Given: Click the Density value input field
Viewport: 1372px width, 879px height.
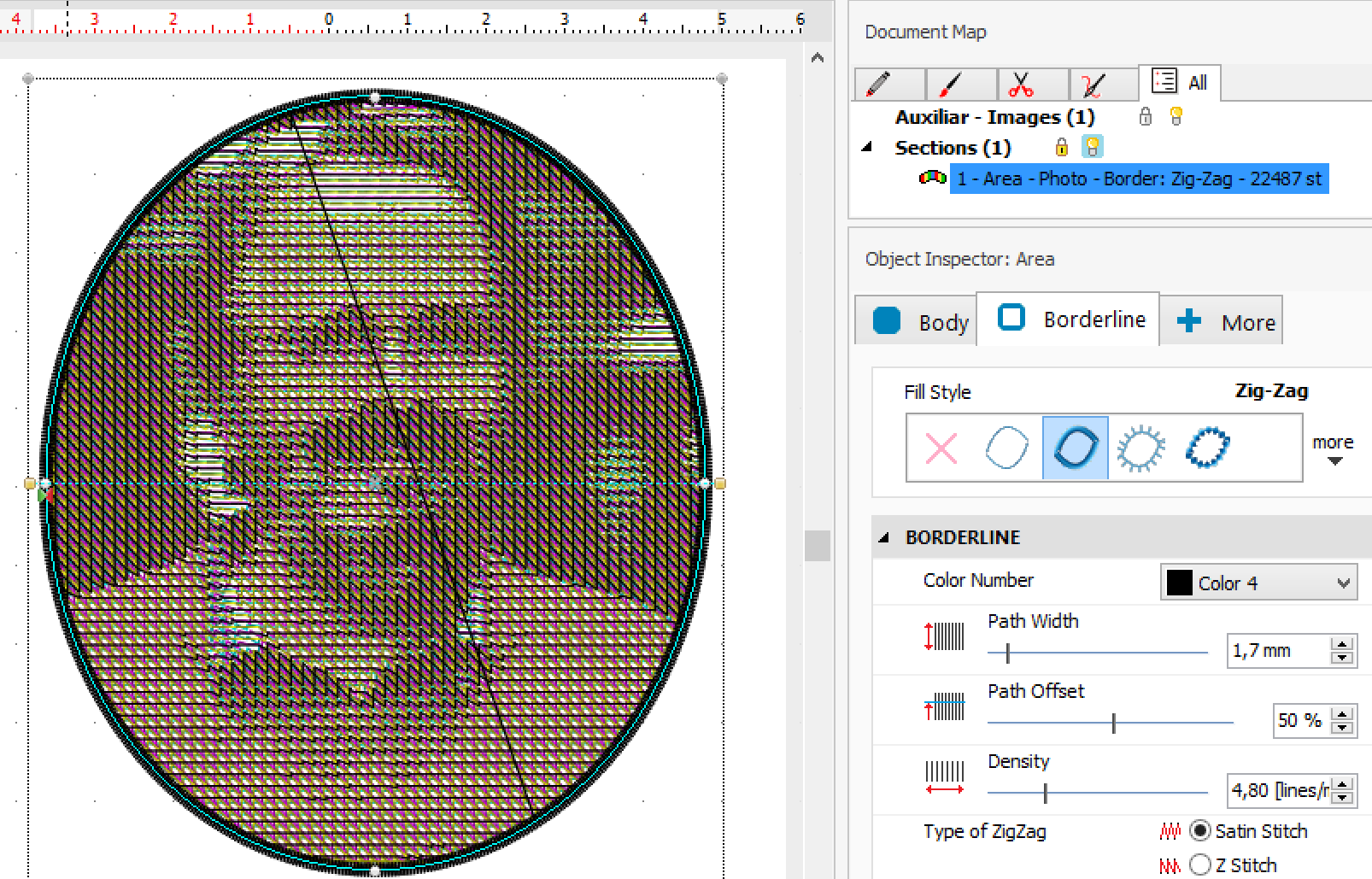Looking at the screenshot, I should click(x=1279, y=791).
